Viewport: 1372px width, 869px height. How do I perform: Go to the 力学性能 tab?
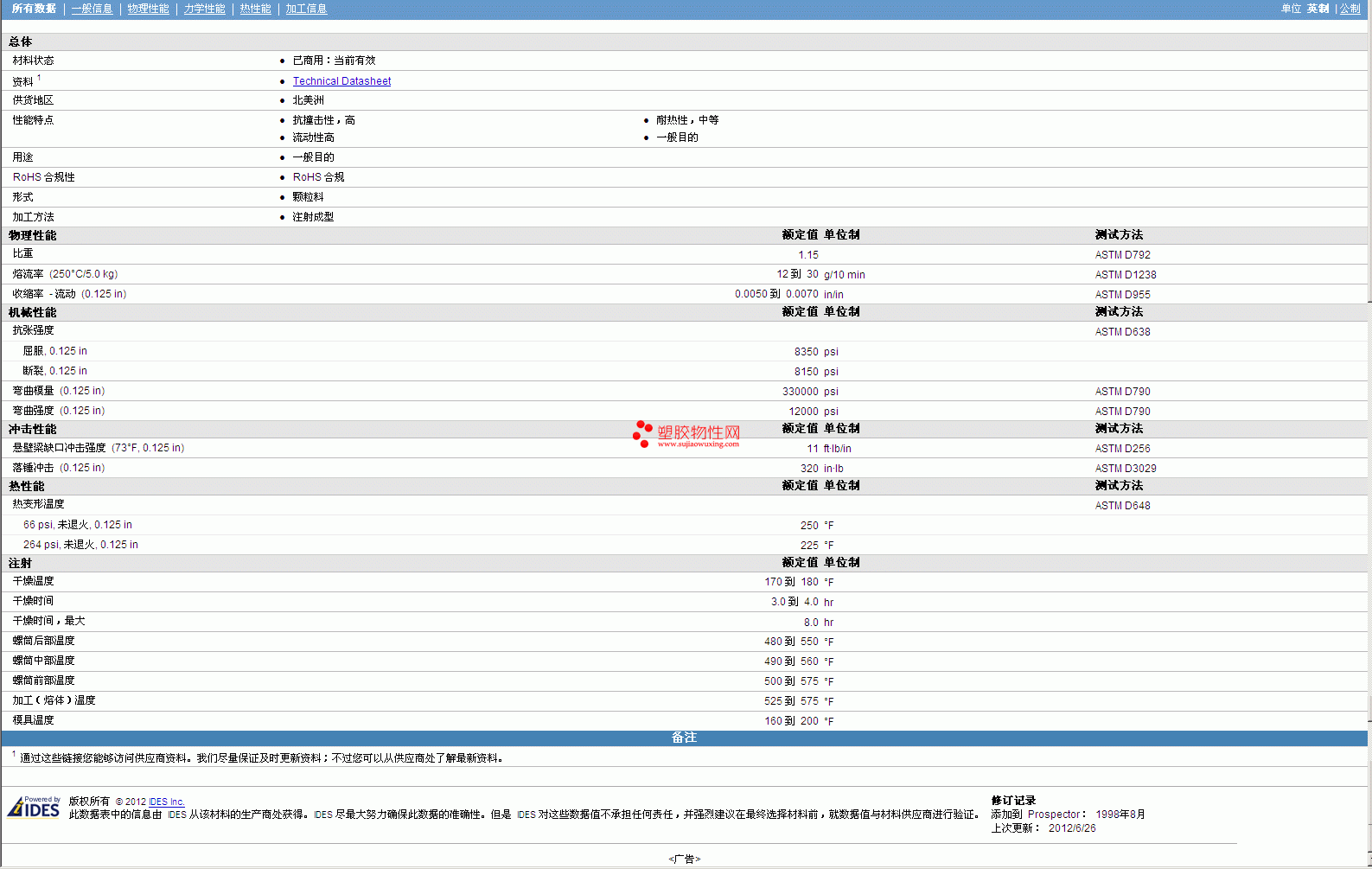click(x=204, y=9)
